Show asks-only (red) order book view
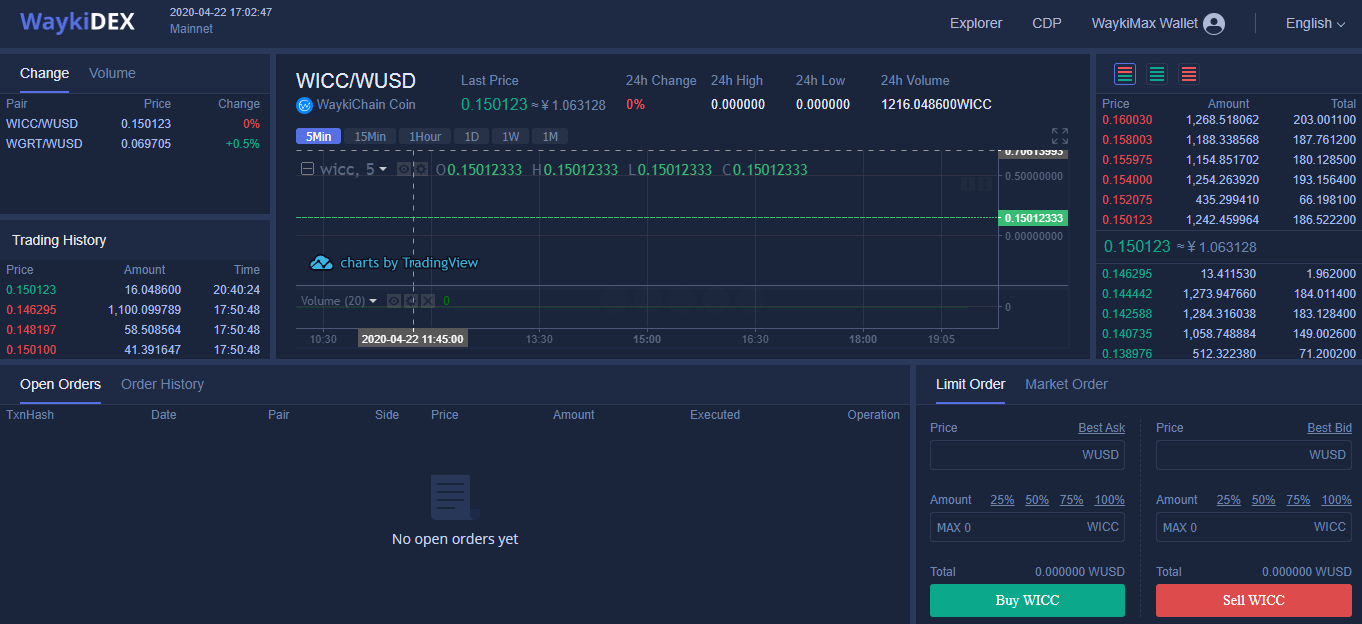 click(1189, 74)
